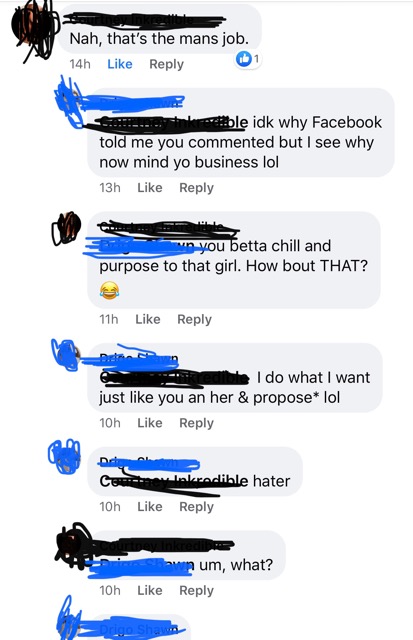Reply to the "um, what?" comment
The height and width of the screenshot is (640, 413).
196,591
